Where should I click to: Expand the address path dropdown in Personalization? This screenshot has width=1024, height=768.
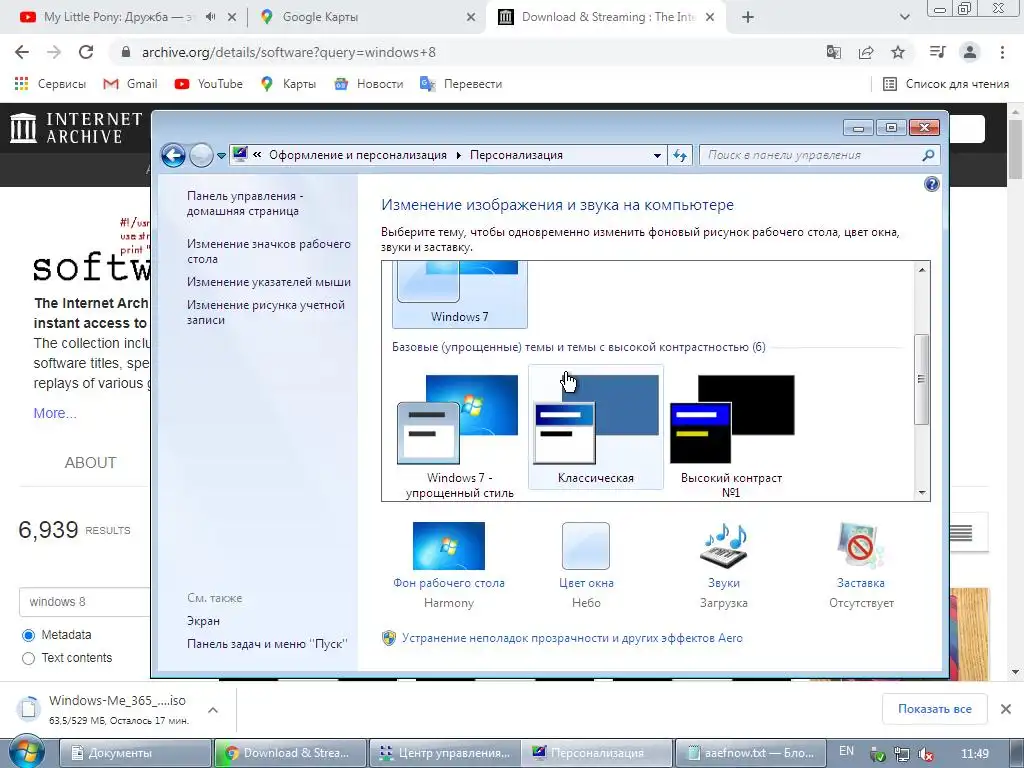657,155
